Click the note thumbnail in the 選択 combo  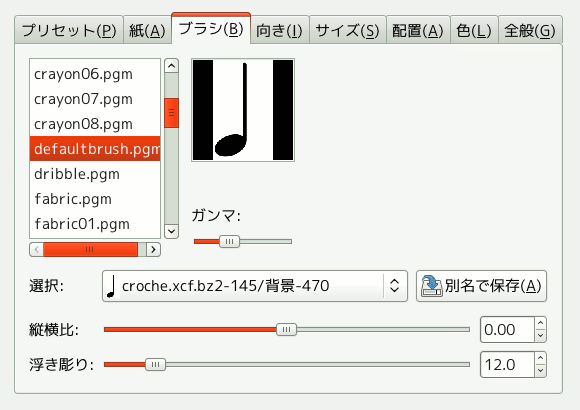(111, 286)
